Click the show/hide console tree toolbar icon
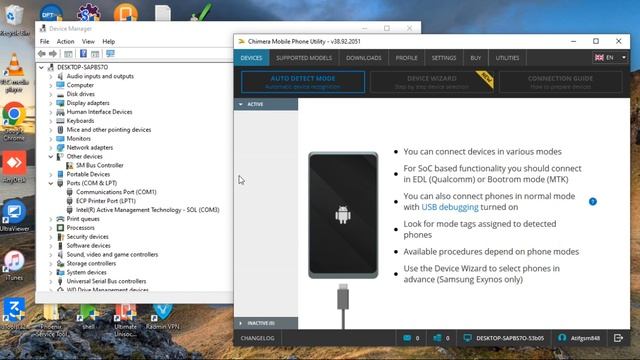The height and width of the screenshot is (360, 640). tap(68, 54)
